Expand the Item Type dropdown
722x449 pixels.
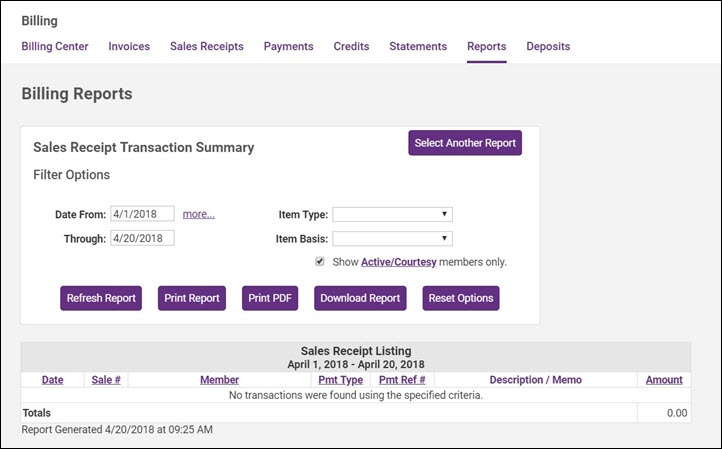[x=392, y=214]
